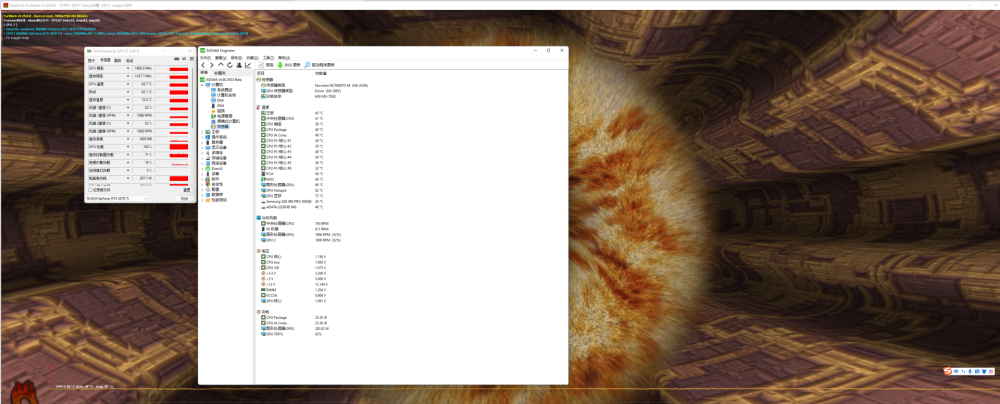
Task: Switch to Favorites tab in AIDA64 side panel
Action: (220, 73)
